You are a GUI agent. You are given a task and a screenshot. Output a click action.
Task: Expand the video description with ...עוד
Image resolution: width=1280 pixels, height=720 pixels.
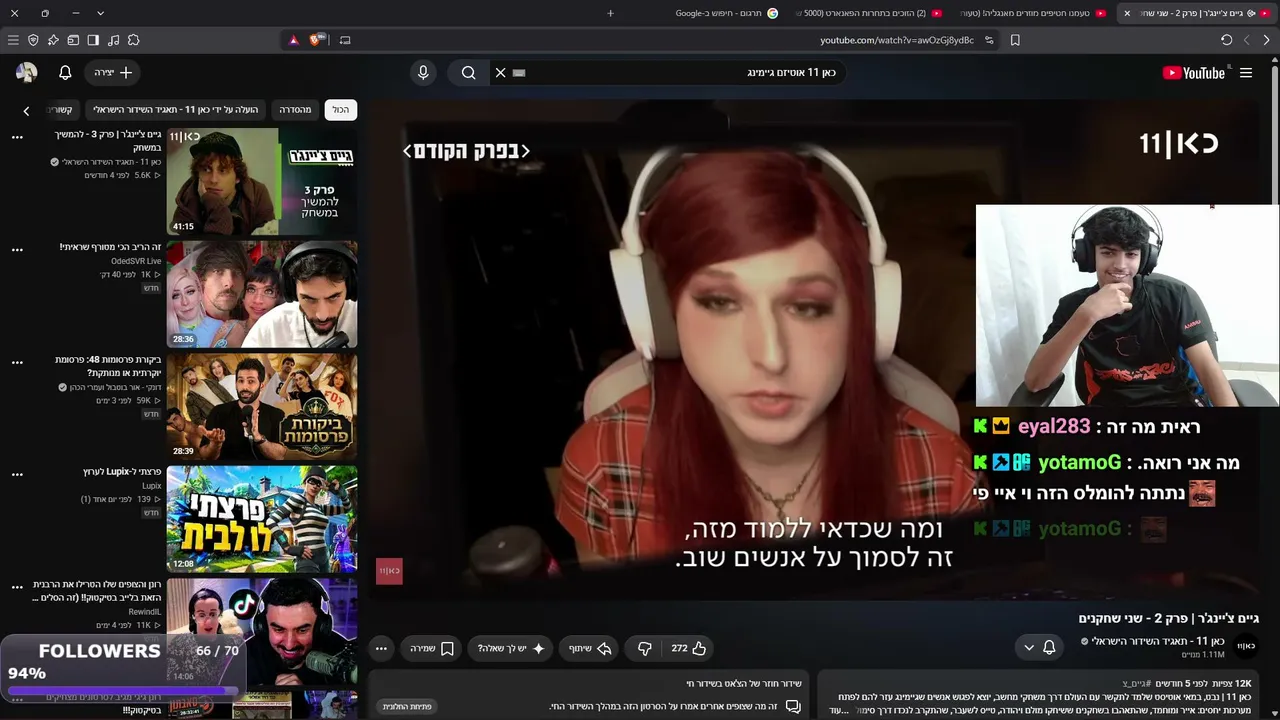[x=840, y=711]
